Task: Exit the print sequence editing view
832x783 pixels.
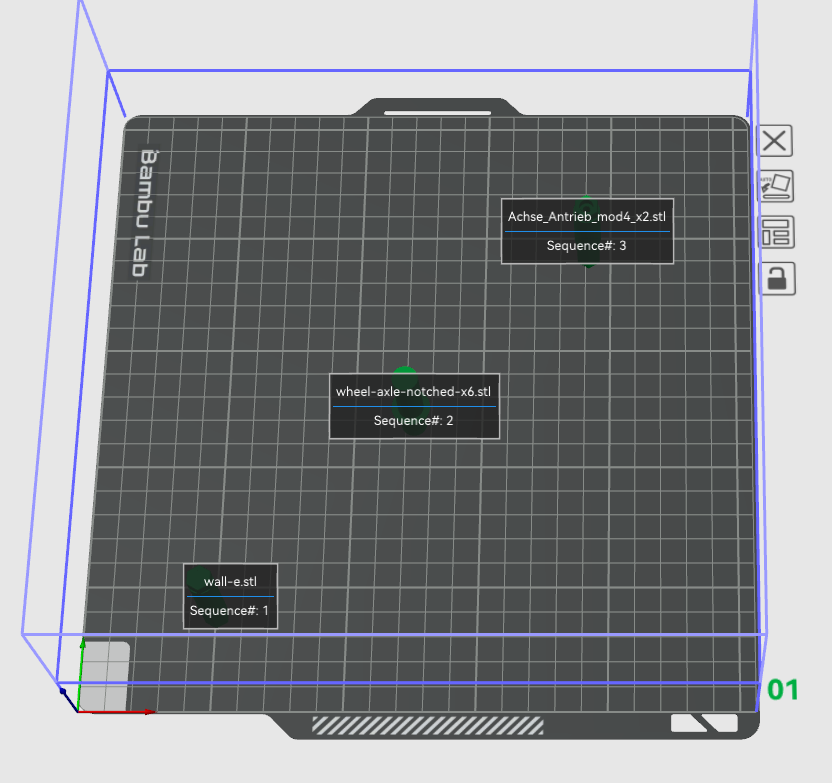Action: coord(774,140)
